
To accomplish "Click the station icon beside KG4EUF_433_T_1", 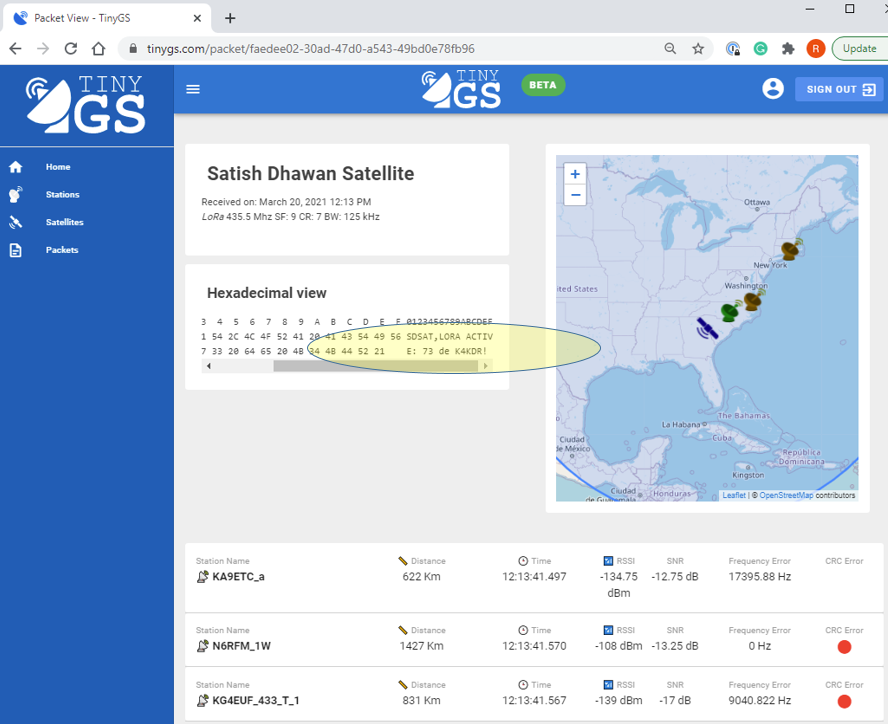I will tap(202, 701).
